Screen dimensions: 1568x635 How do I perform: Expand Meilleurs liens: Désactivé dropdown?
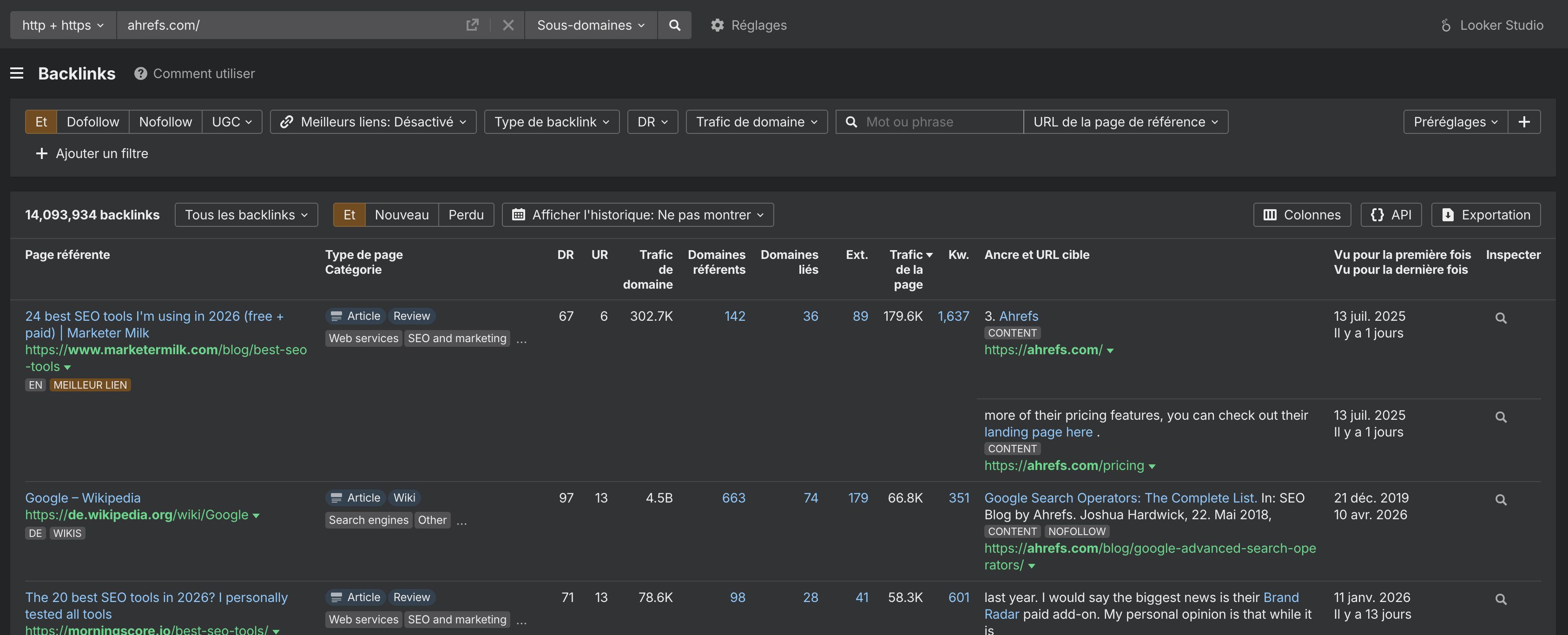(x=373, y=122)
